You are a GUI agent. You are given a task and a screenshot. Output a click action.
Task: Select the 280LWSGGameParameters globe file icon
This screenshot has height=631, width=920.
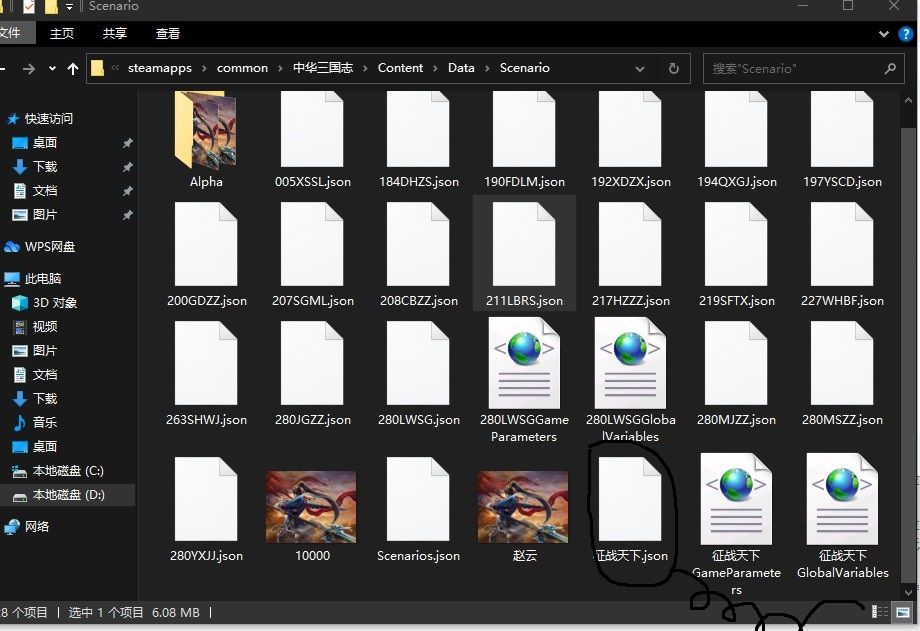(524, 363)
